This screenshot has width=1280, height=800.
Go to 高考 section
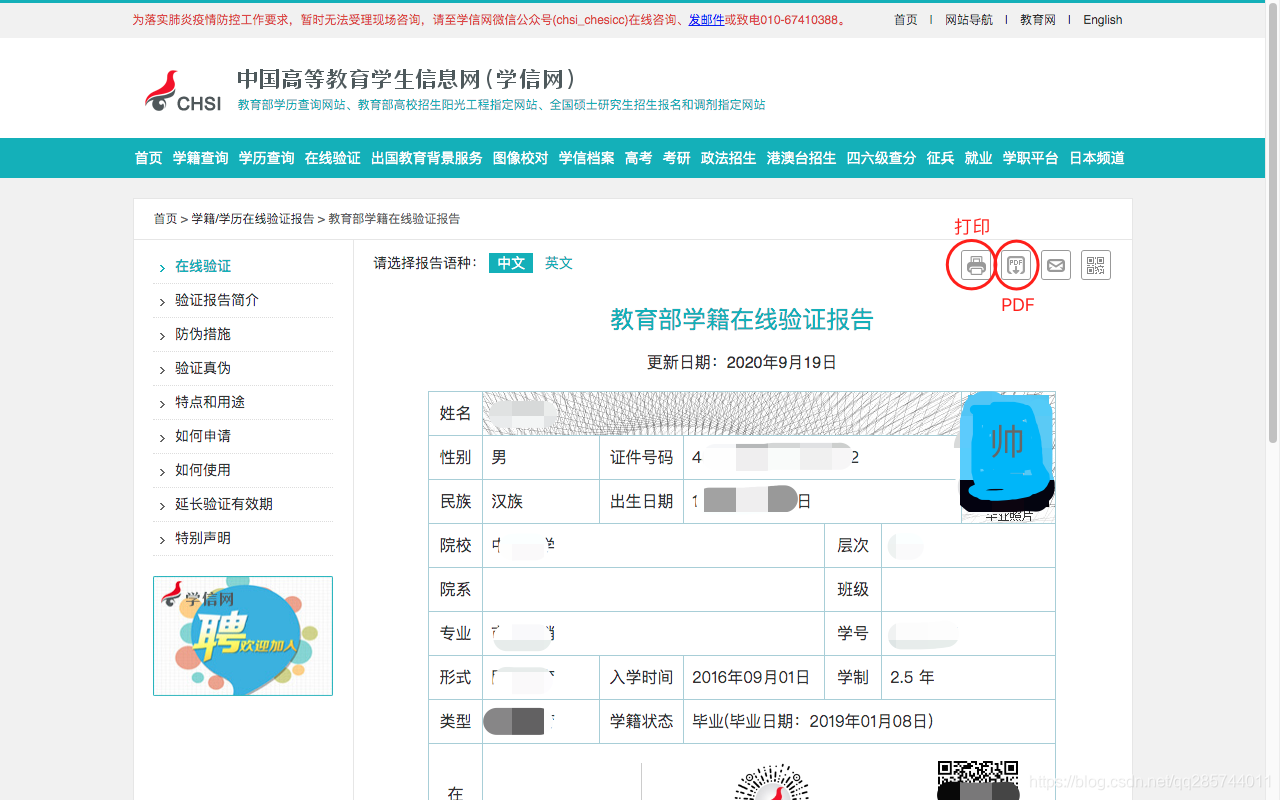[639, 158]
